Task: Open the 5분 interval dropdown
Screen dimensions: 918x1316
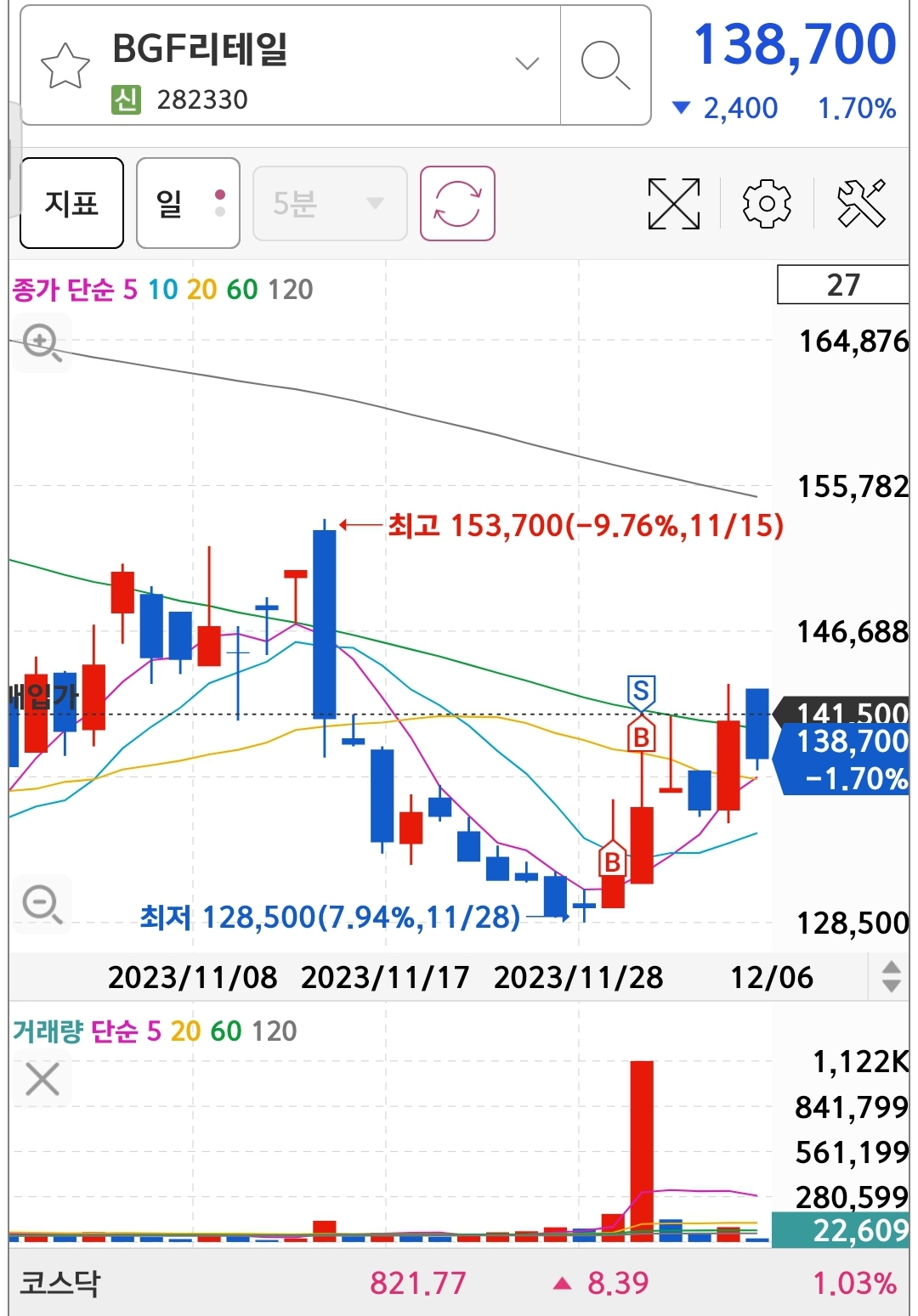Action: tap(330, 203)
